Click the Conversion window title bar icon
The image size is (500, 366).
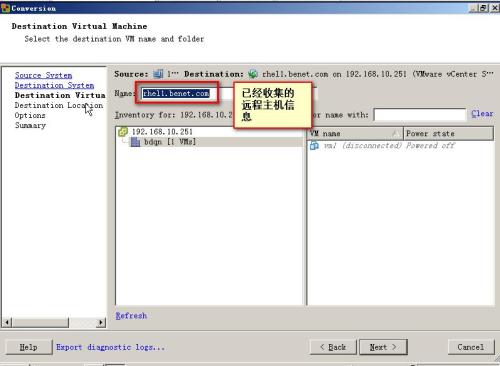(x=5, y=8)
